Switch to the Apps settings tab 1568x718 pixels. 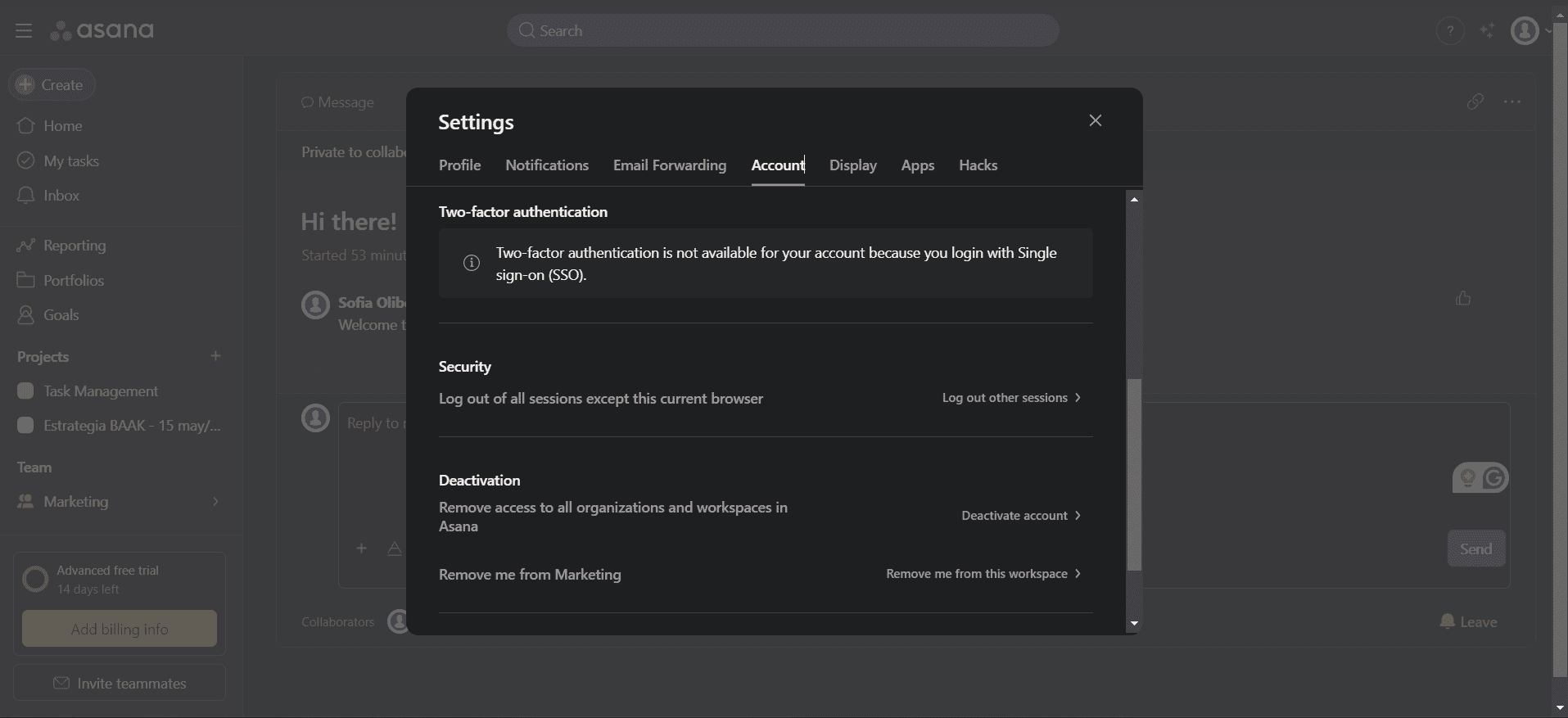tap(917, 165)
